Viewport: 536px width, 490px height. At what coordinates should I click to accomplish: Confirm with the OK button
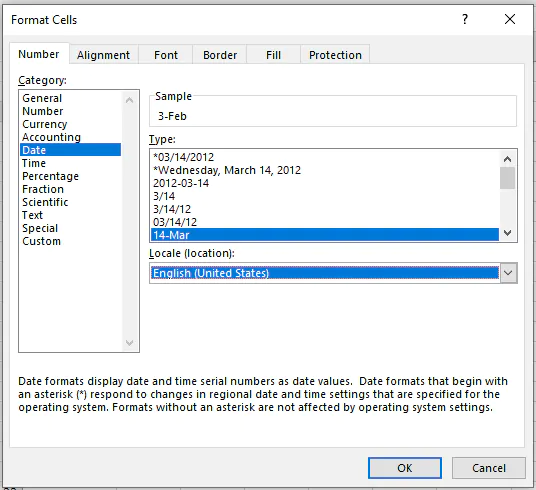click(405, 468)
